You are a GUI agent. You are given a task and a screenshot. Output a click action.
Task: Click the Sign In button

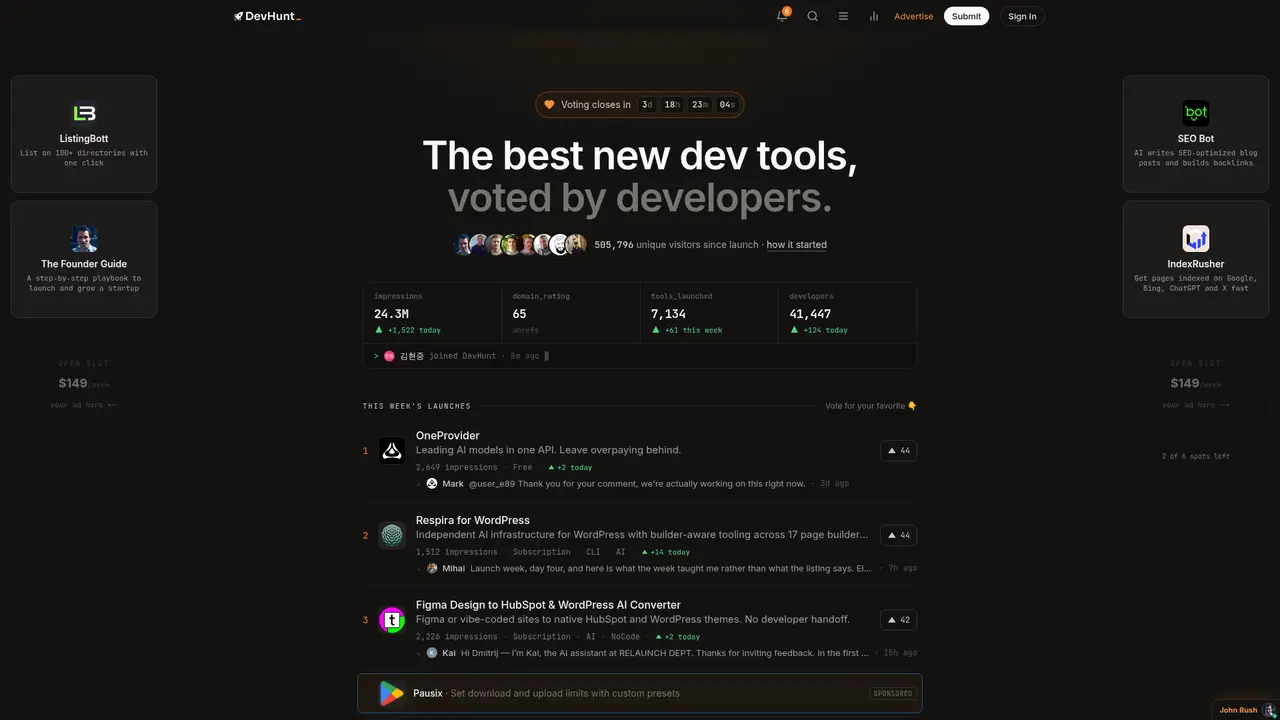tap(1022, 16)
